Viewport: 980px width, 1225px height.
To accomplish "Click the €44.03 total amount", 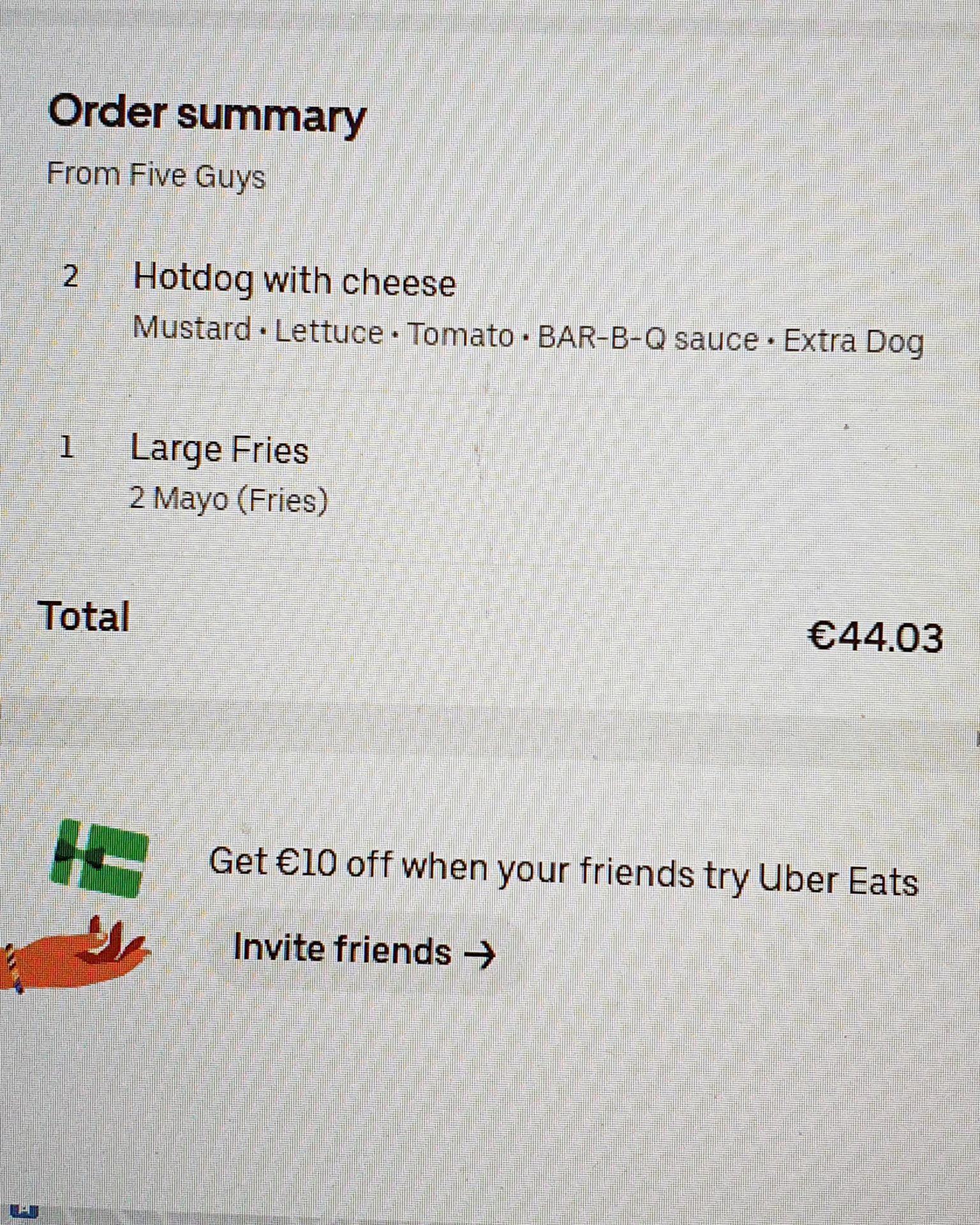I will pos(875,636).
